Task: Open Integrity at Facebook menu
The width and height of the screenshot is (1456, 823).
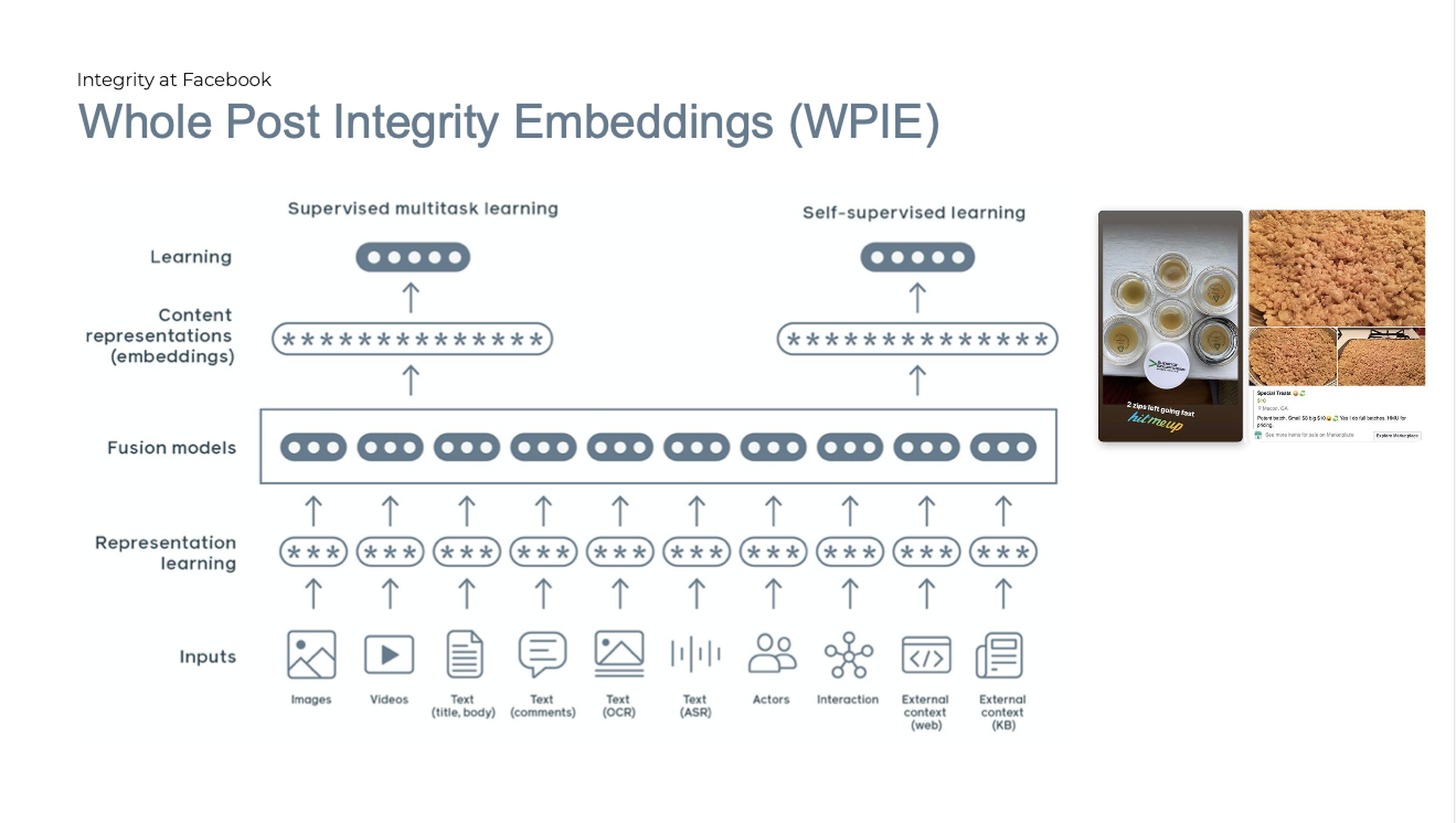Action: 175,80
